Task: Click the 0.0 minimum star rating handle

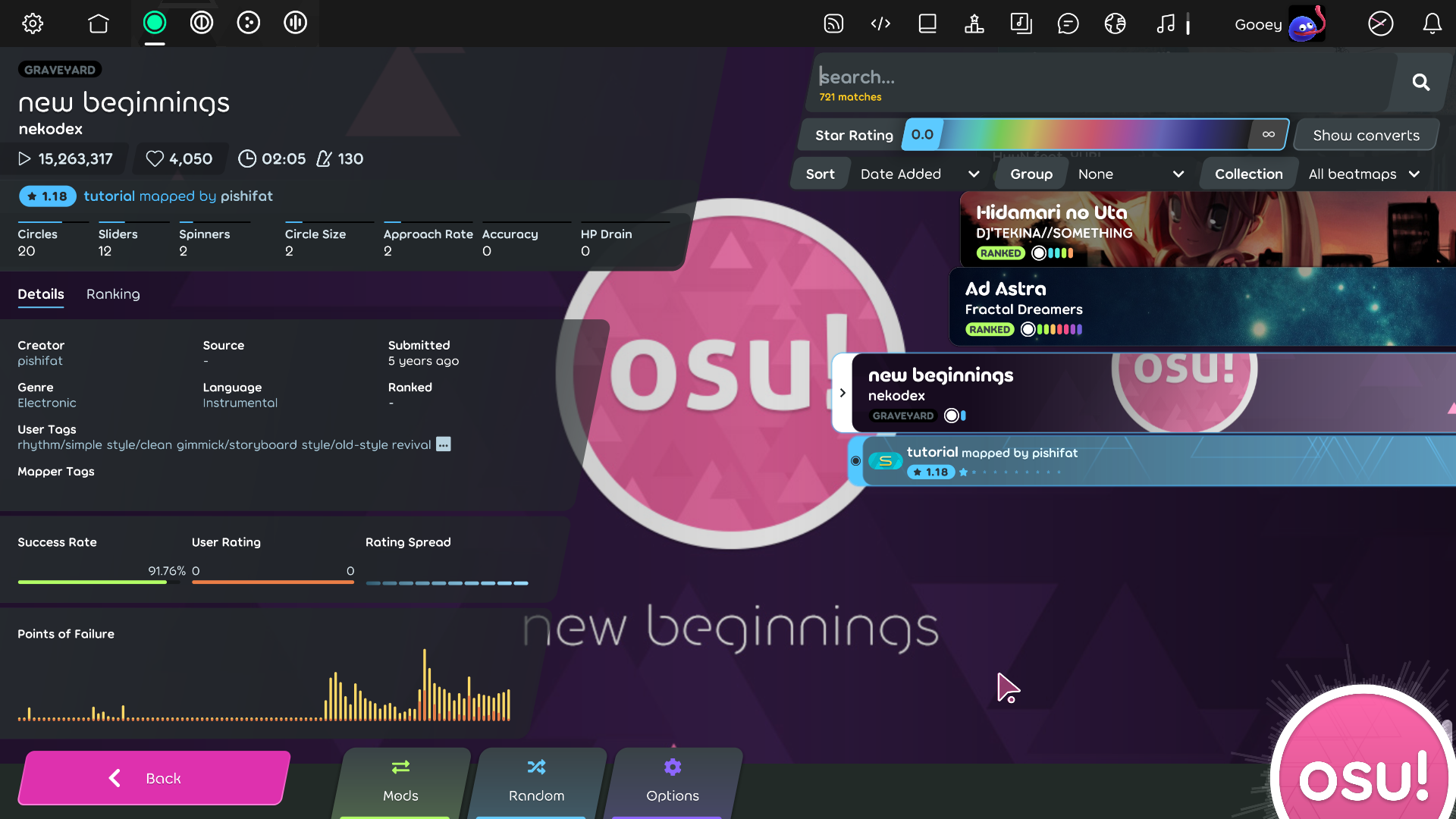Action: click(922, 135)
